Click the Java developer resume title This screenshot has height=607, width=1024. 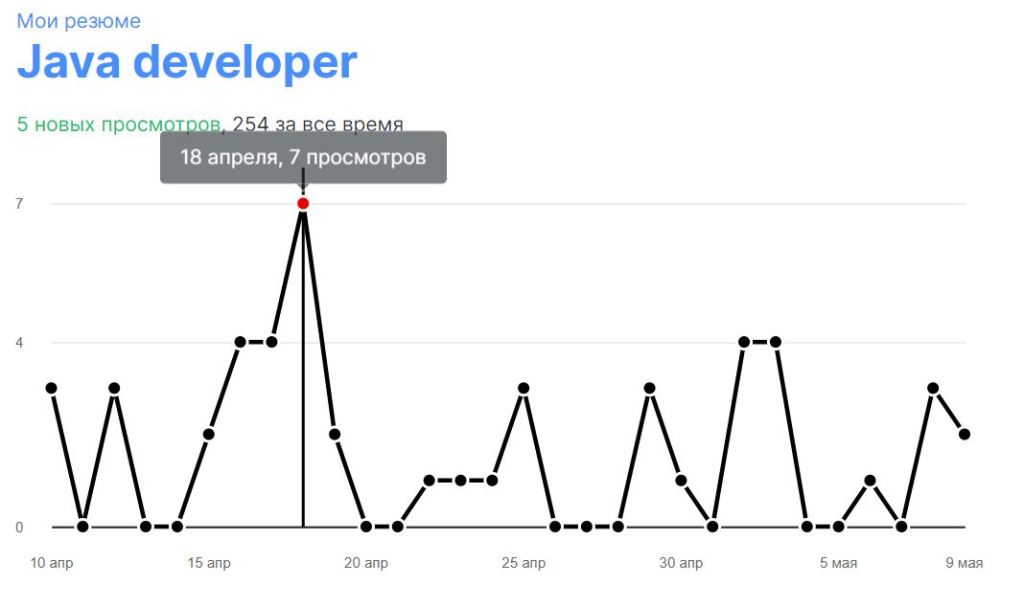187,62
